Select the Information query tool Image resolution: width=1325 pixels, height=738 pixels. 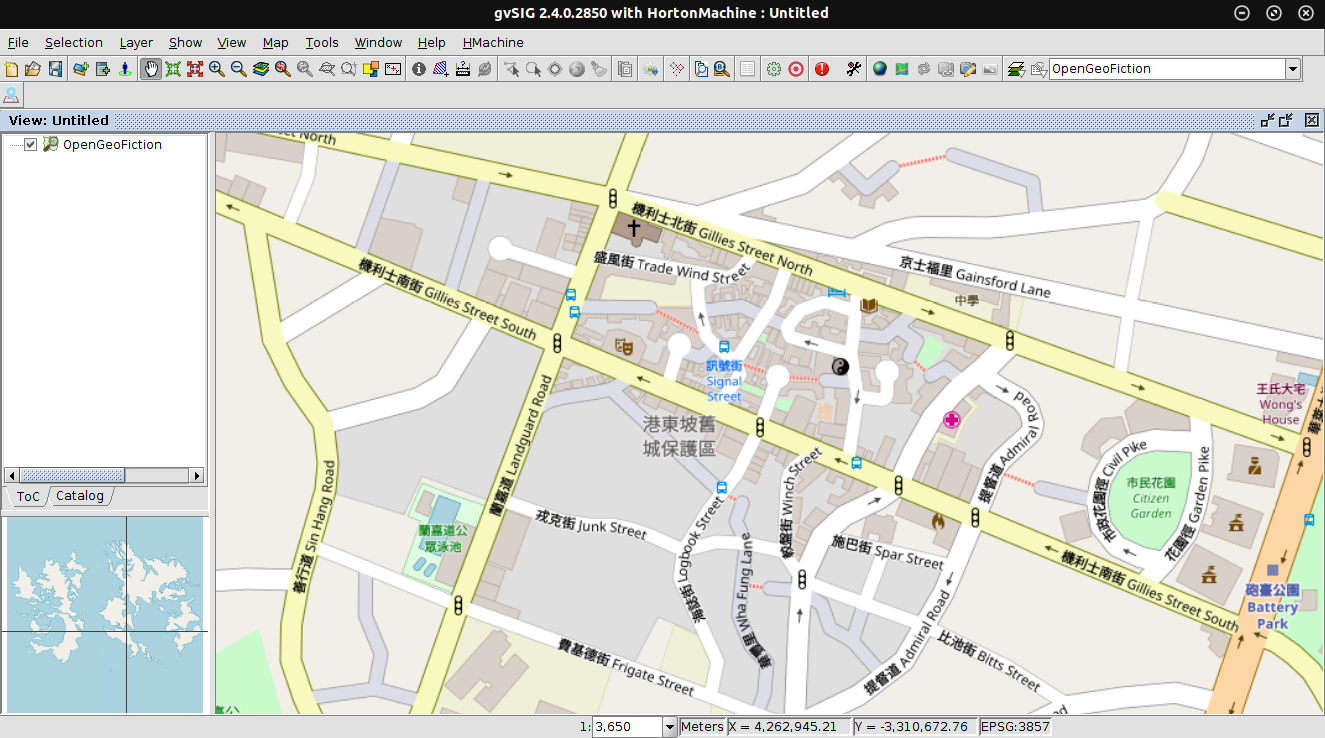[x=418, y=69]
